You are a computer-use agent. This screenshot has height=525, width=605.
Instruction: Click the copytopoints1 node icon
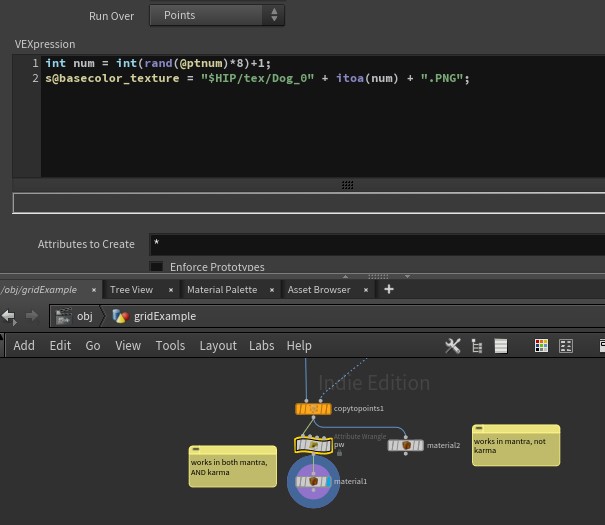click(313, 408)
